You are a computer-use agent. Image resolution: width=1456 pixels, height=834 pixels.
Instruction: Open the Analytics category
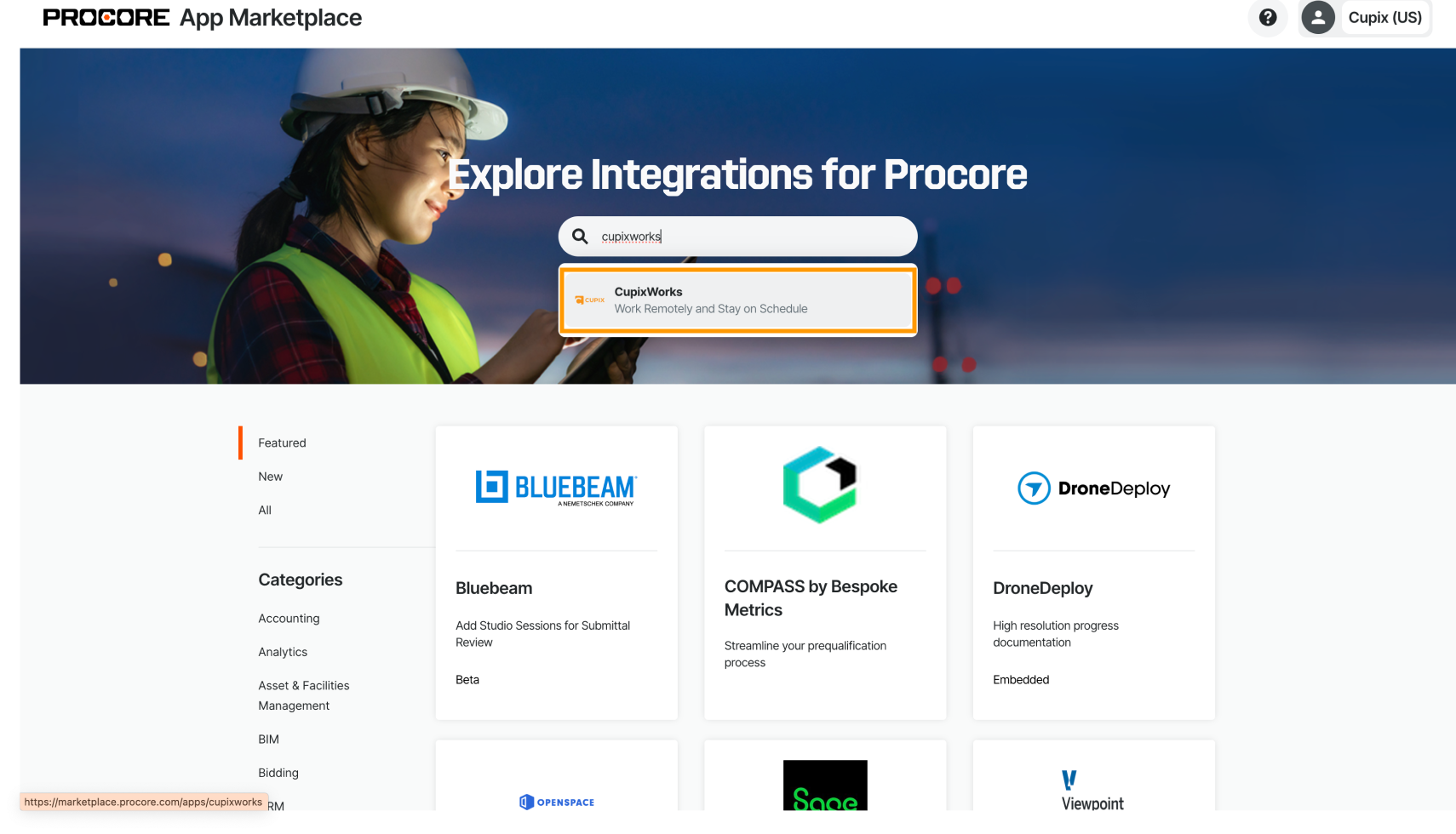click(283, 652)
